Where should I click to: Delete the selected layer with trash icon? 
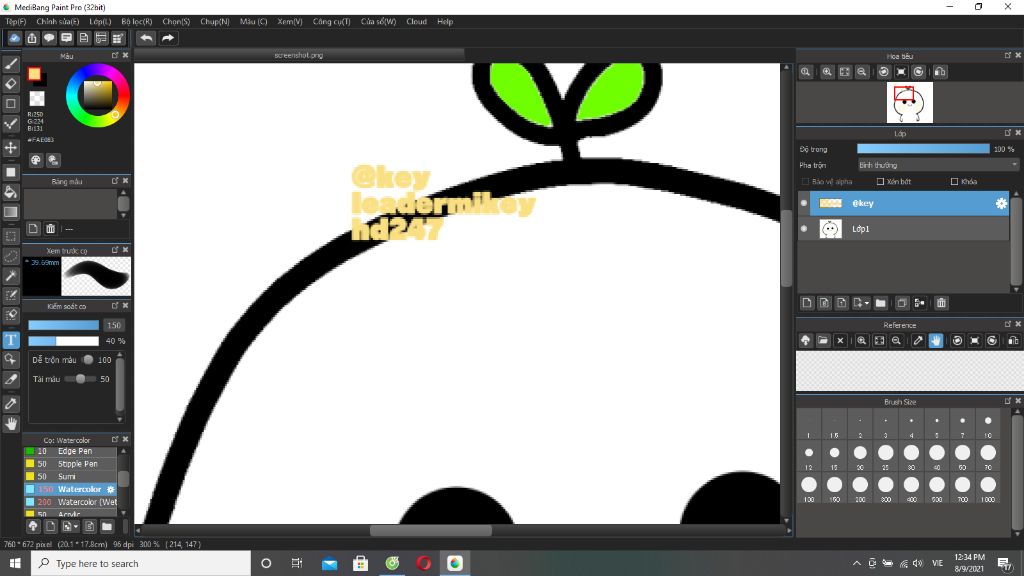coord(941,303)
